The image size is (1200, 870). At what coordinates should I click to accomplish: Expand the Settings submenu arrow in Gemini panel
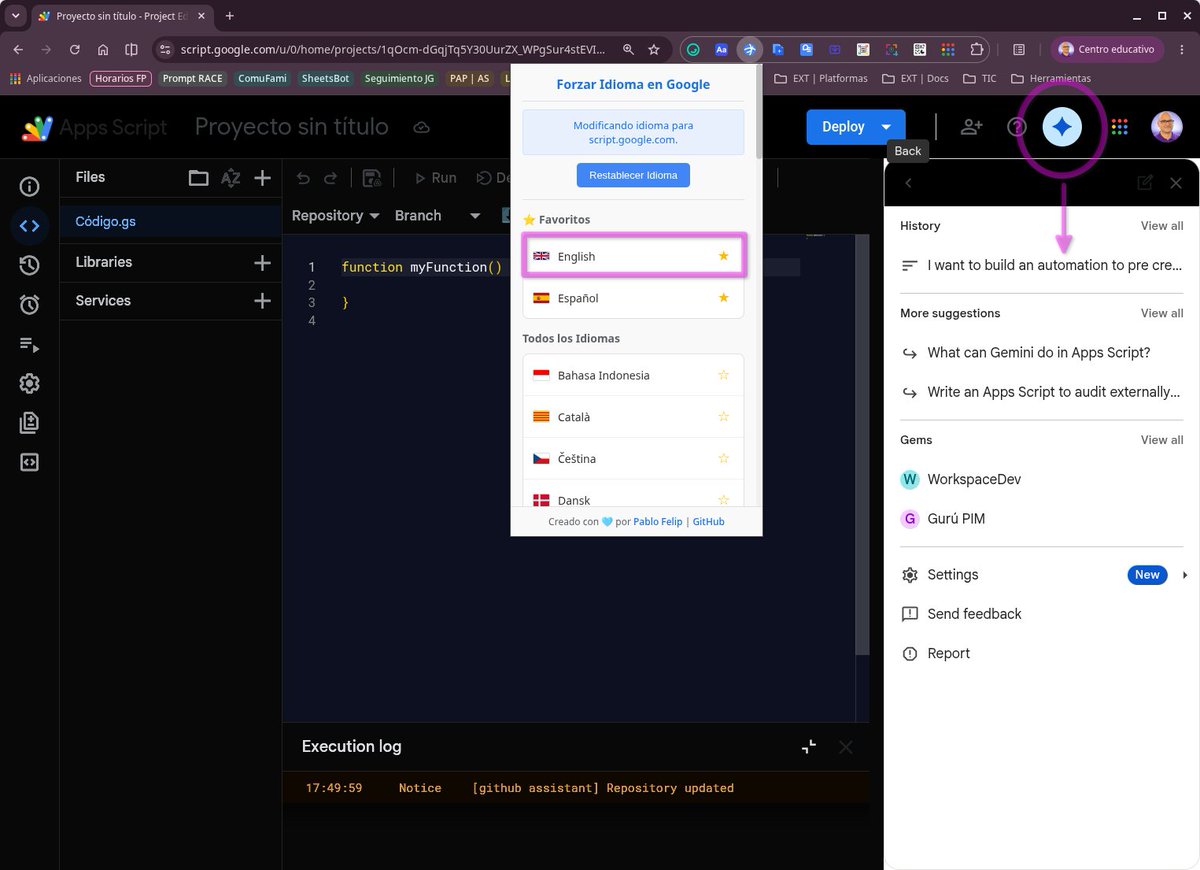coord(1185,575)
